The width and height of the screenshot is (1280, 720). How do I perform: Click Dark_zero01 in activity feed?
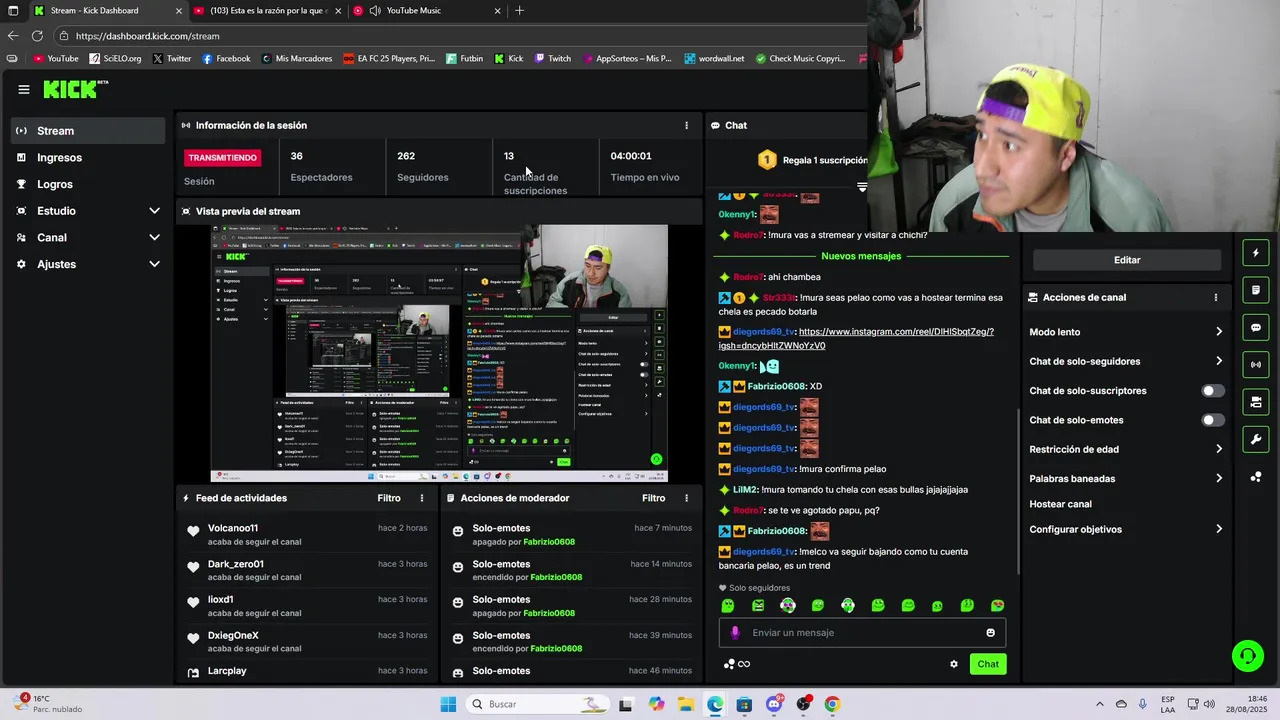236,564
